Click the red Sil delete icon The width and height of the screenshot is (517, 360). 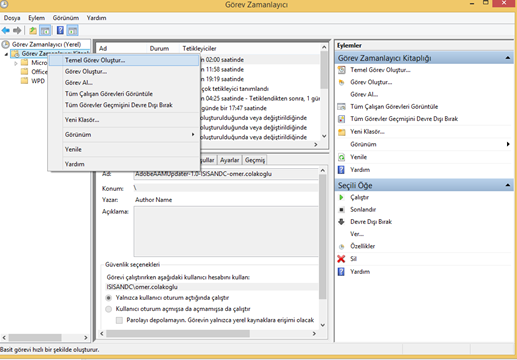pyautogui.click(x=341, y=259)
